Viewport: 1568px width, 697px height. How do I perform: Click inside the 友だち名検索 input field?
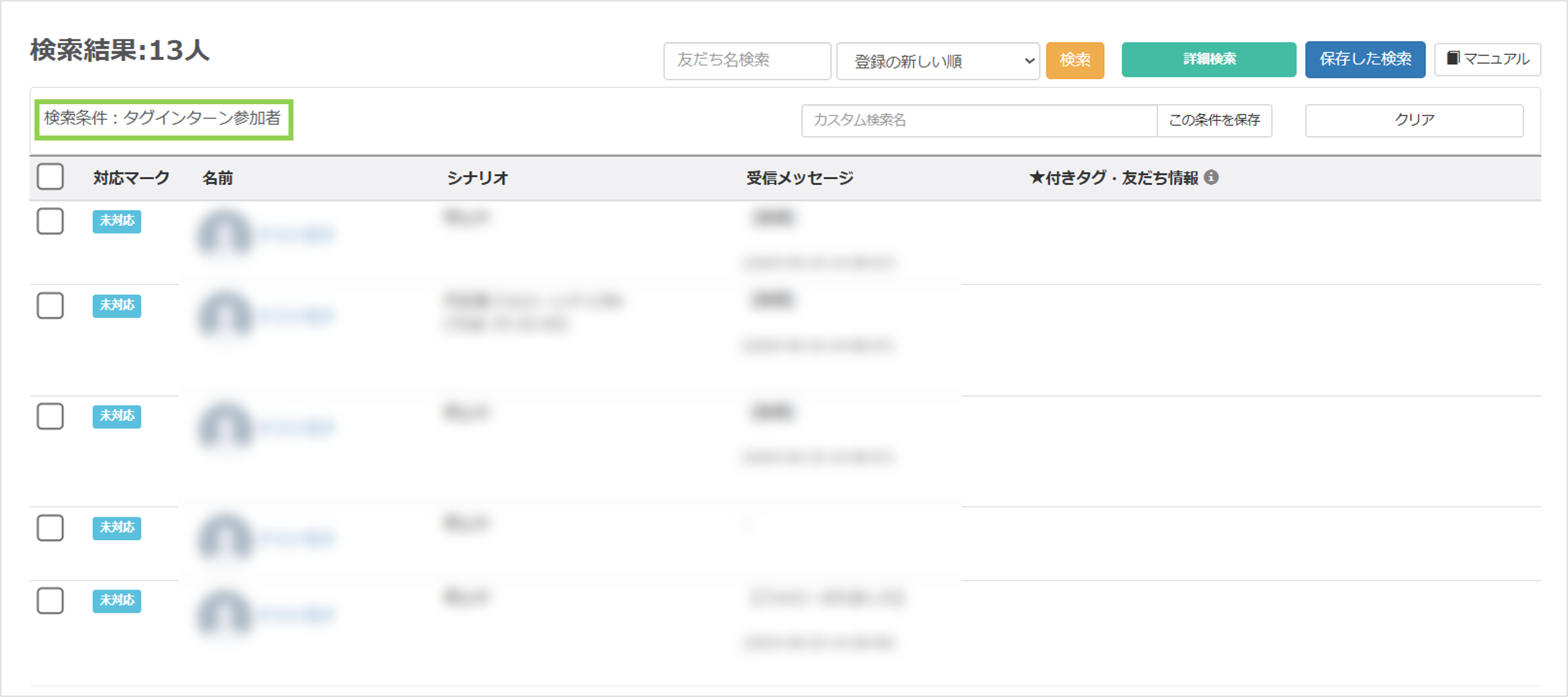[747, 60]
